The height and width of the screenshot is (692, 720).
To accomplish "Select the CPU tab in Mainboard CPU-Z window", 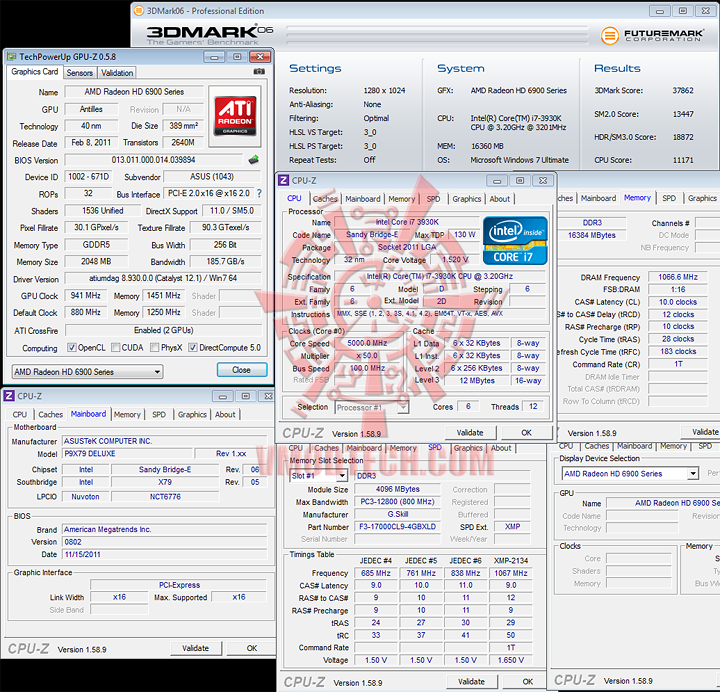I will [20, 414].
